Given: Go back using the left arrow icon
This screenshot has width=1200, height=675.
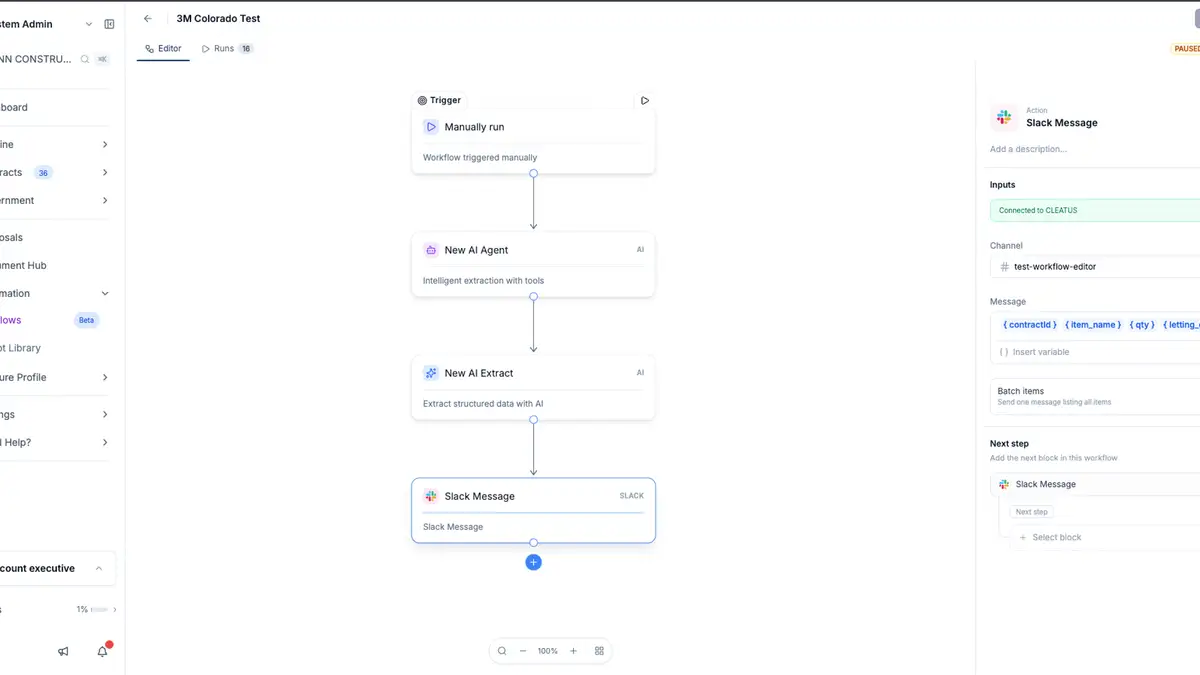Looking at the screenshot, I should coord(148,18).
